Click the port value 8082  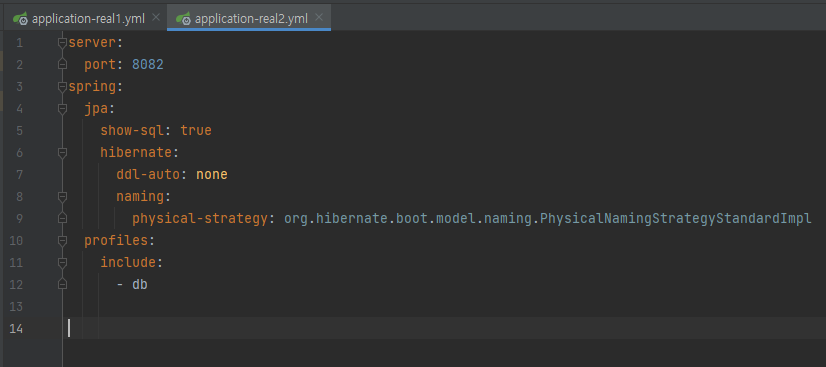[x=148, y=65]
